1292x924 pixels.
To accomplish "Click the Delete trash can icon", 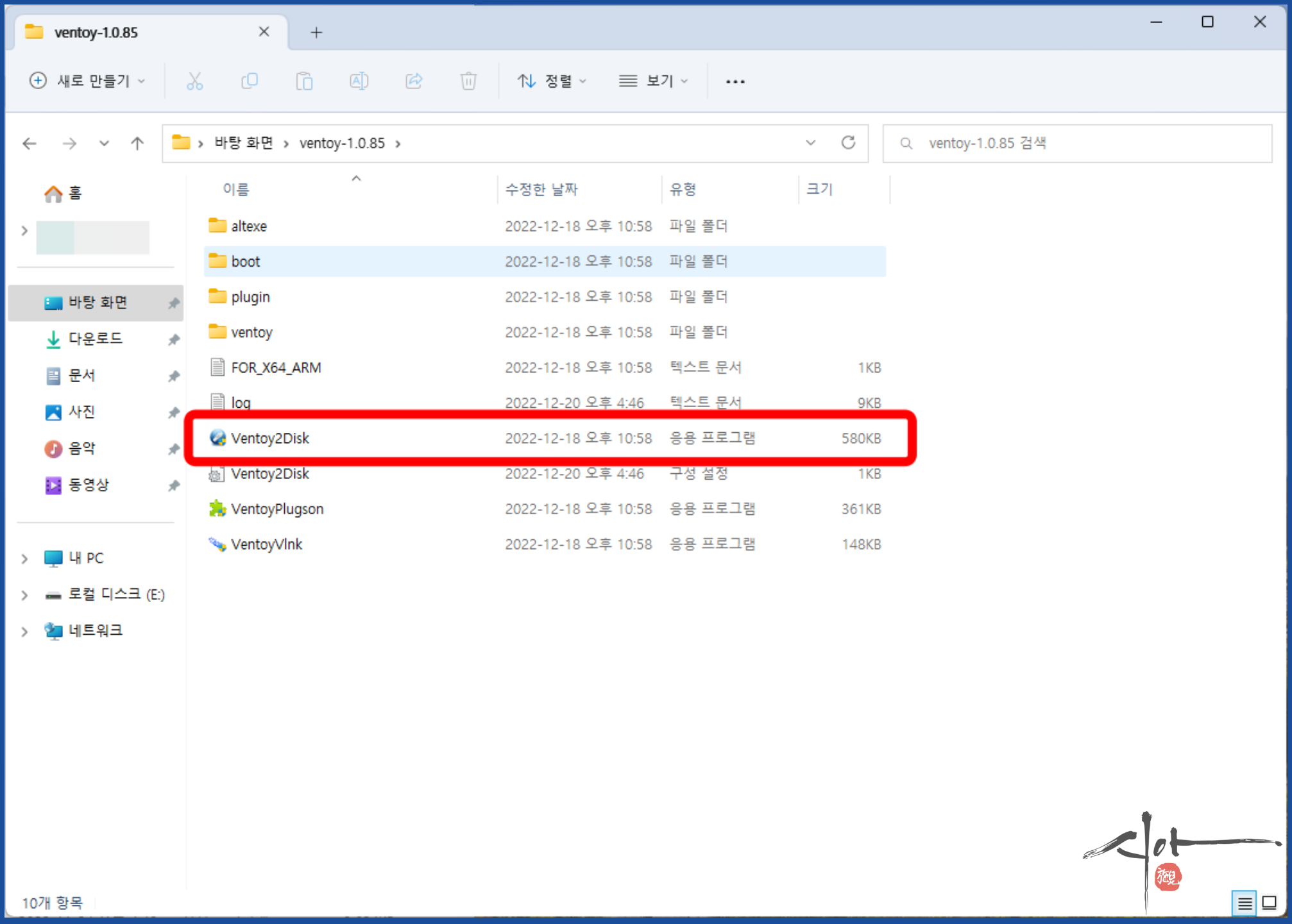I will tap(468, 81).
